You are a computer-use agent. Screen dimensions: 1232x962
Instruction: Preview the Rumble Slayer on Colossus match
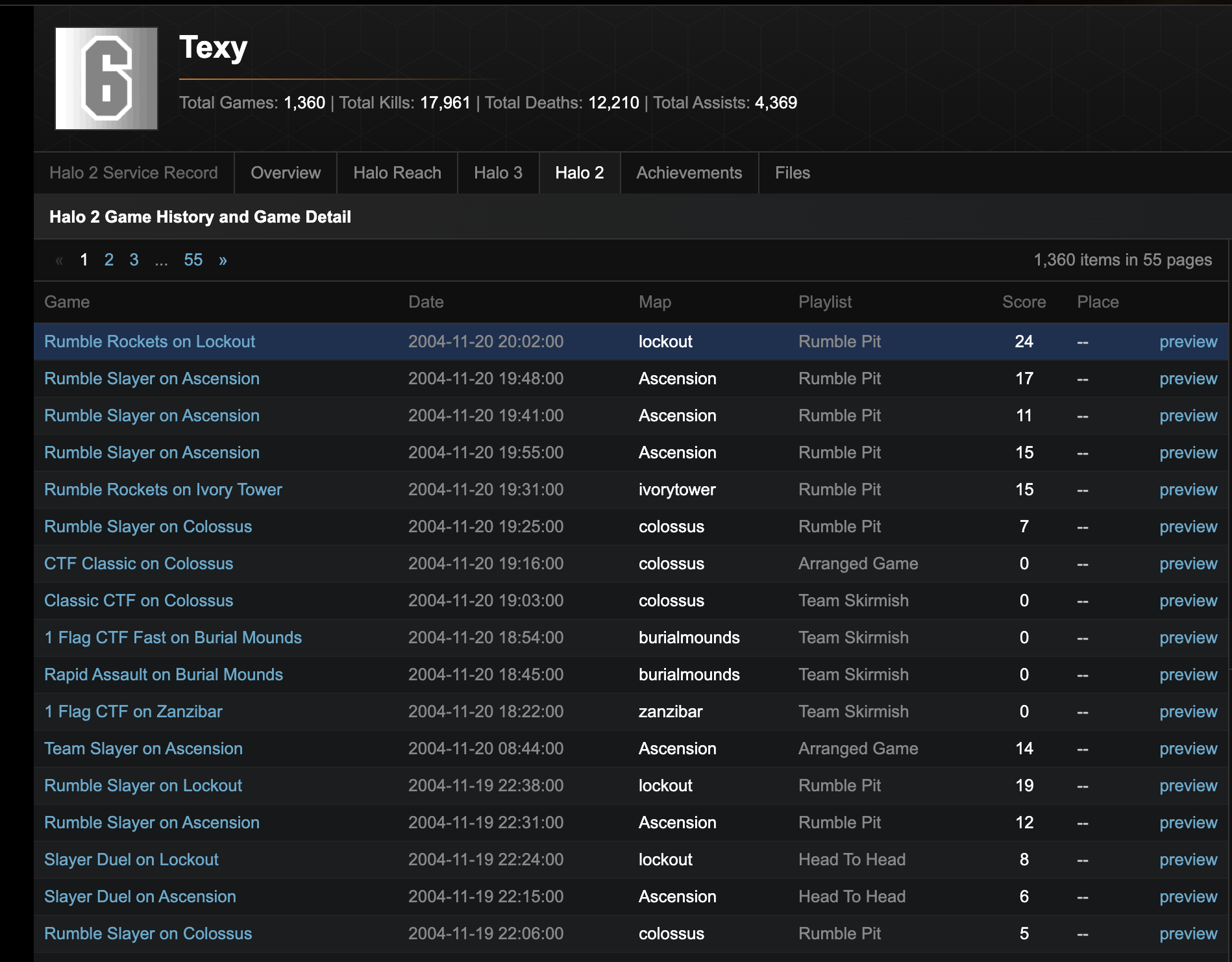tap(1188, 526)
